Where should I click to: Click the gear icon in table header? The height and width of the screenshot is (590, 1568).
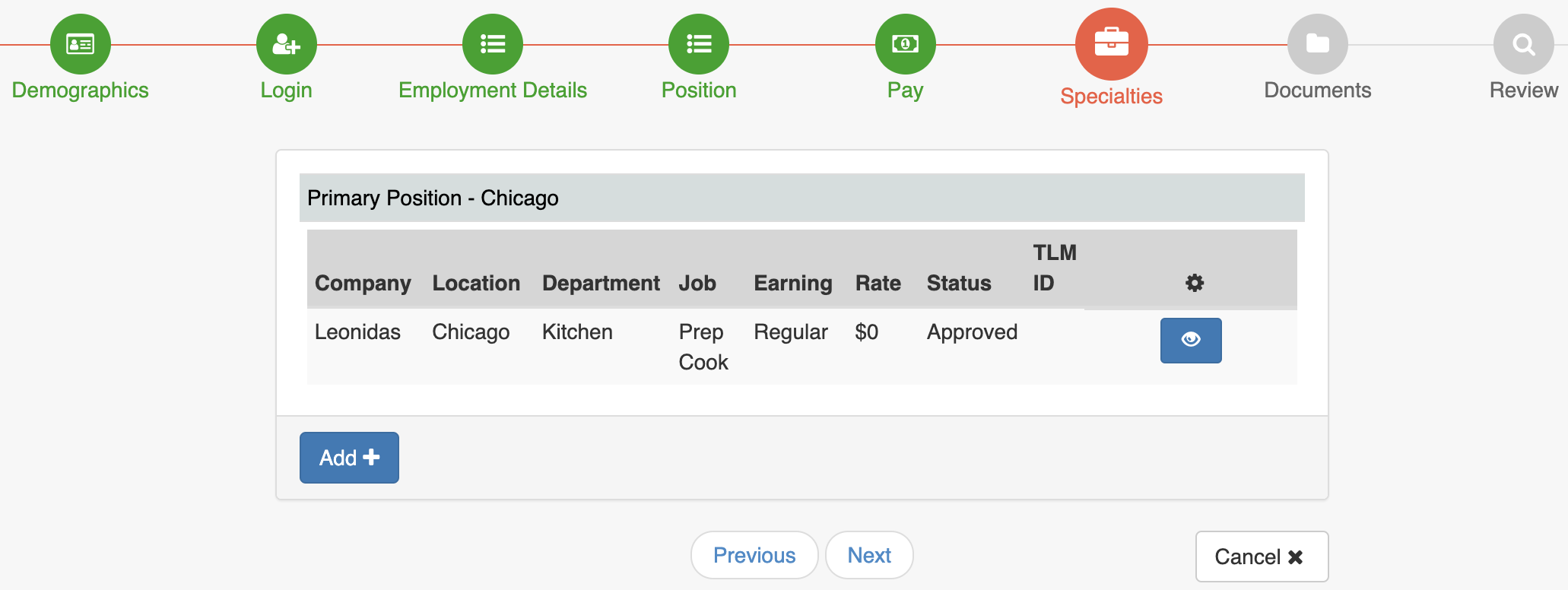coord(1195,283)
